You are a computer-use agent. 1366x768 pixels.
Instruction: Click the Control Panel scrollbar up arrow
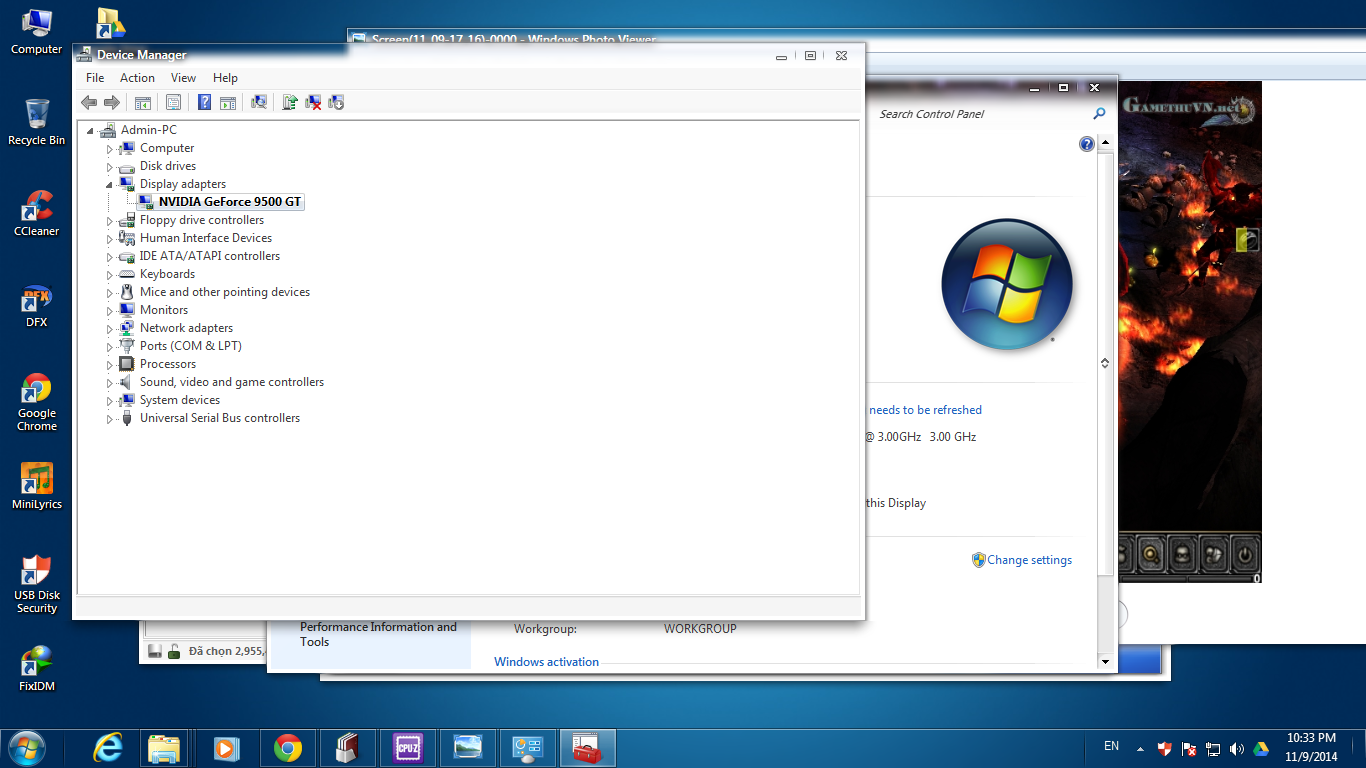click(1105, 143)
